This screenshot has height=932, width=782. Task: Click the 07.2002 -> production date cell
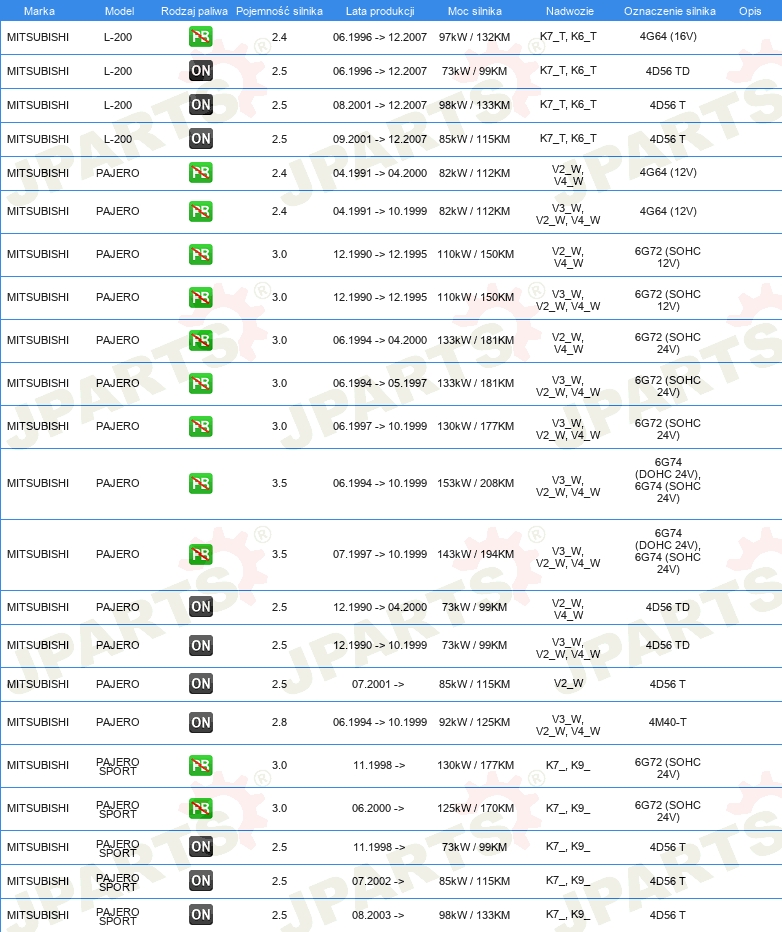tap(378, 881)
